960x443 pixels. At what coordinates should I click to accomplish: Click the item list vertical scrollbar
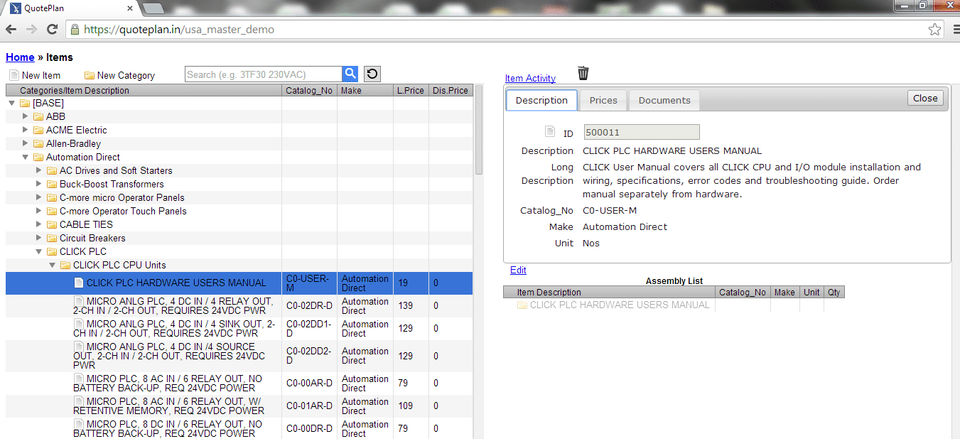pos(479,131)
